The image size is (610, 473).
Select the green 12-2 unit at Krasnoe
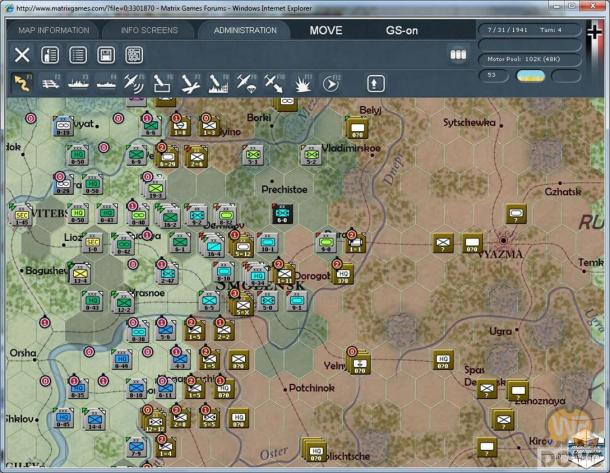coord(124,303)
